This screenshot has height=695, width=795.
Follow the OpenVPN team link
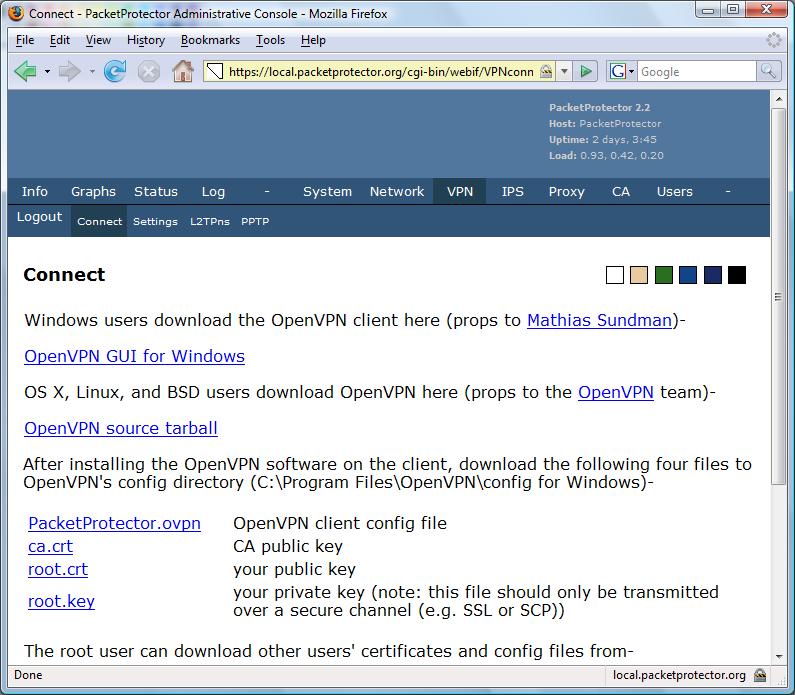click(x=616, y=392)
